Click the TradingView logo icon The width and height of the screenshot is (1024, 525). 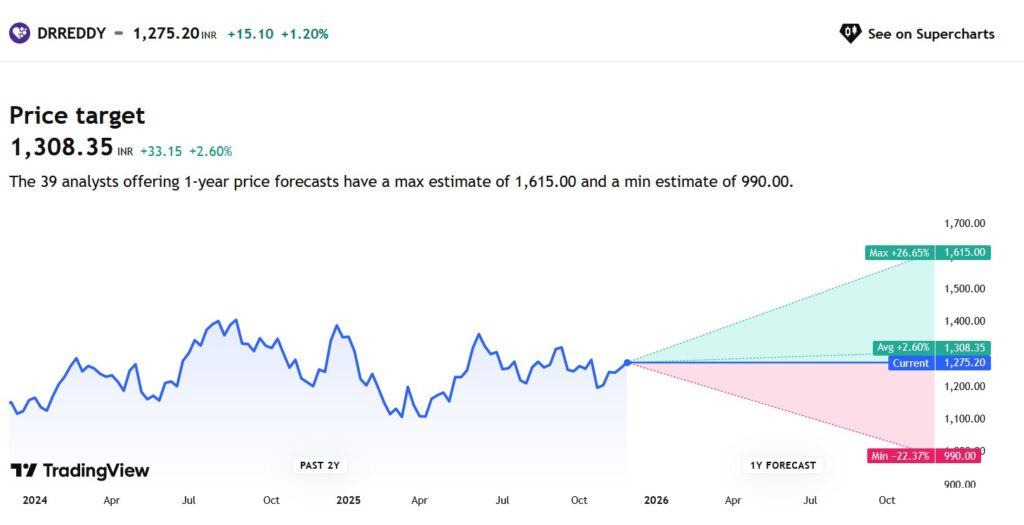(x=24, y=471)
